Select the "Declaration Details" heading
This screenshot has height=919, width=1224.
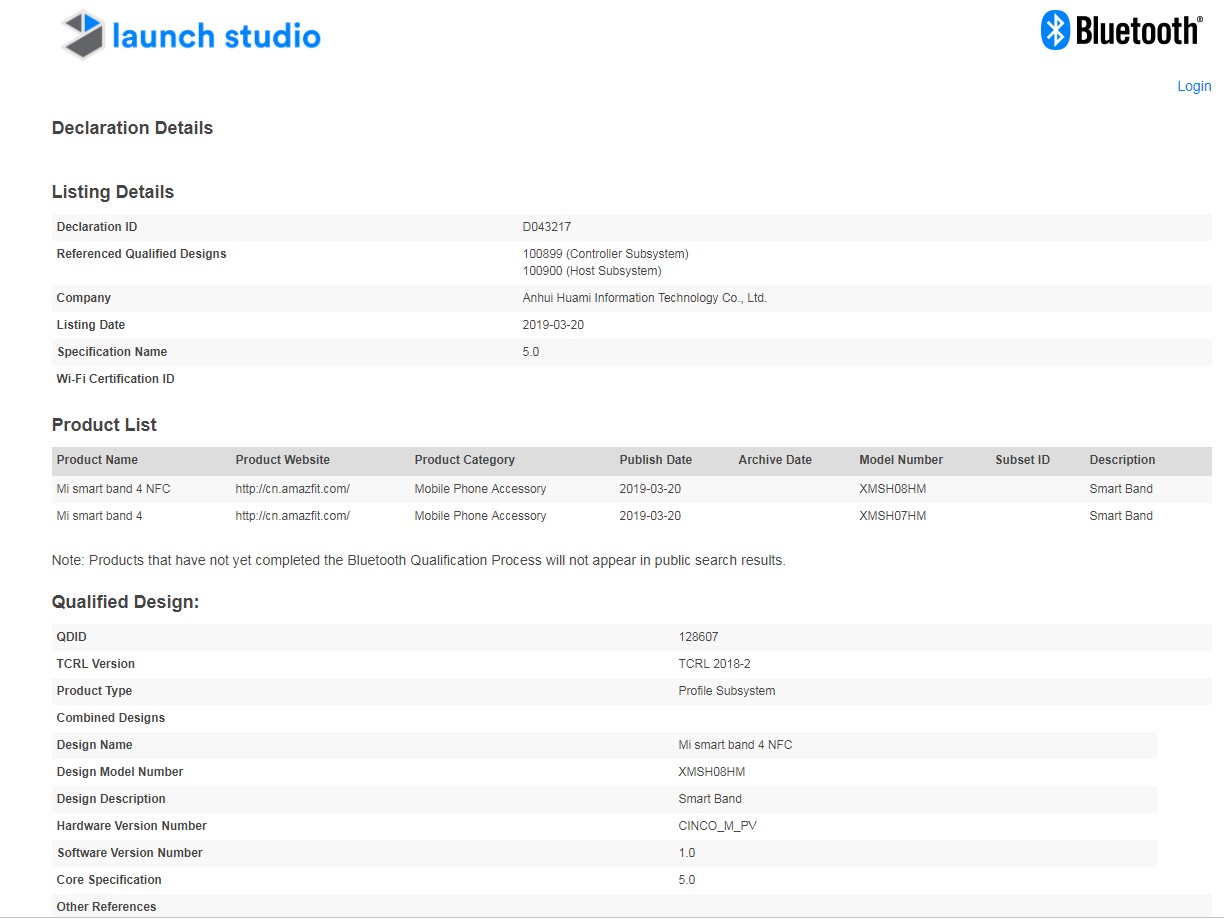point(132,128)
